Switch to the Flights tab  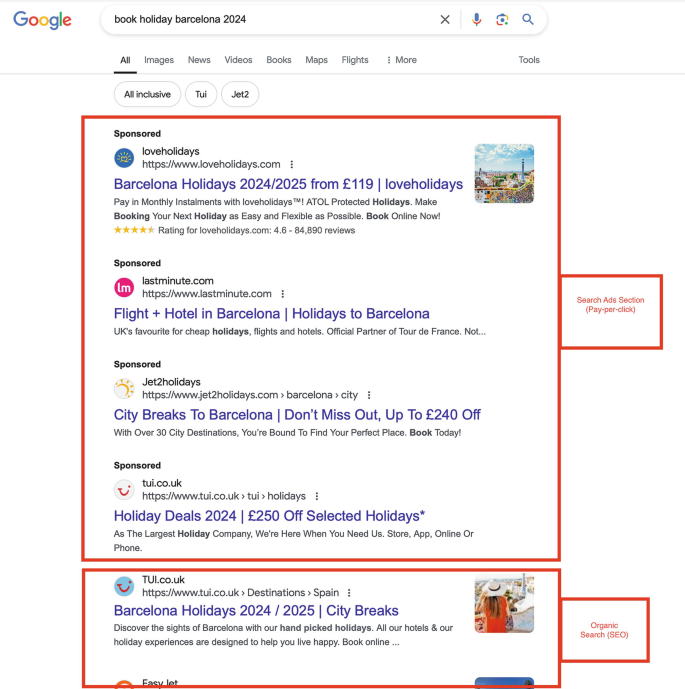[x=355, y=60]
